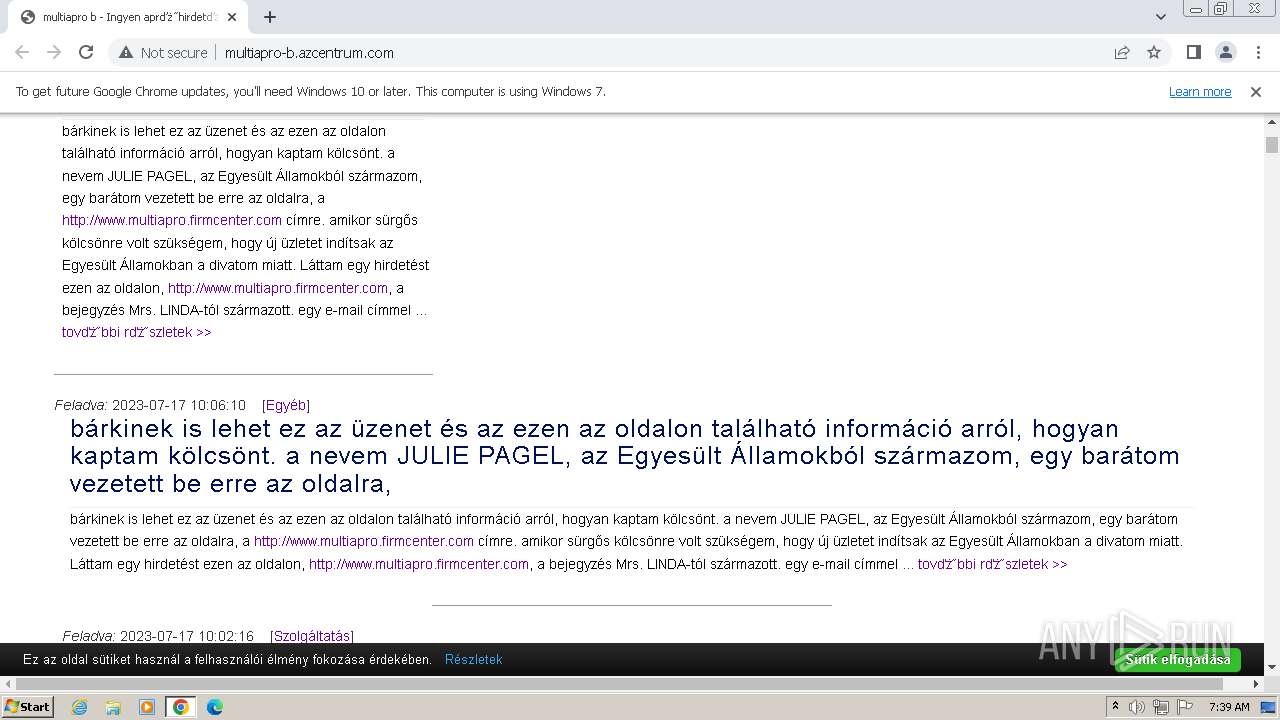The height and width of the screenshot is (720, 1280).
Task: Show hidden tray icons arrow
Action: click(x=1115, y=707)
